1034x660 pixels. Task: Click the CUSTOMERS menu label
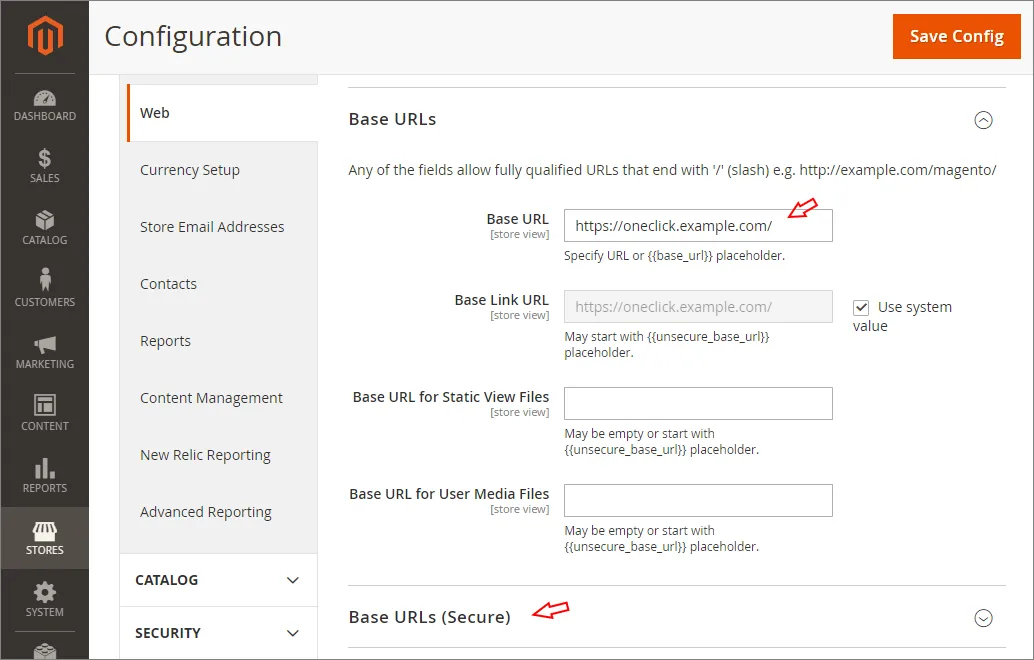[45, 302]
